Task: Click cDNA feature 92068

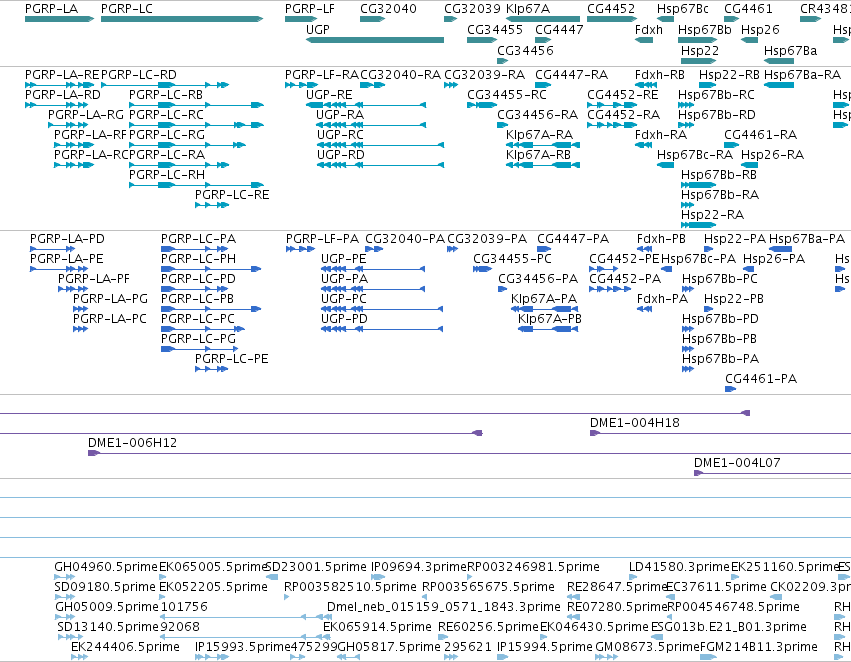Action: pyautogui.click(x=246, y=637)
